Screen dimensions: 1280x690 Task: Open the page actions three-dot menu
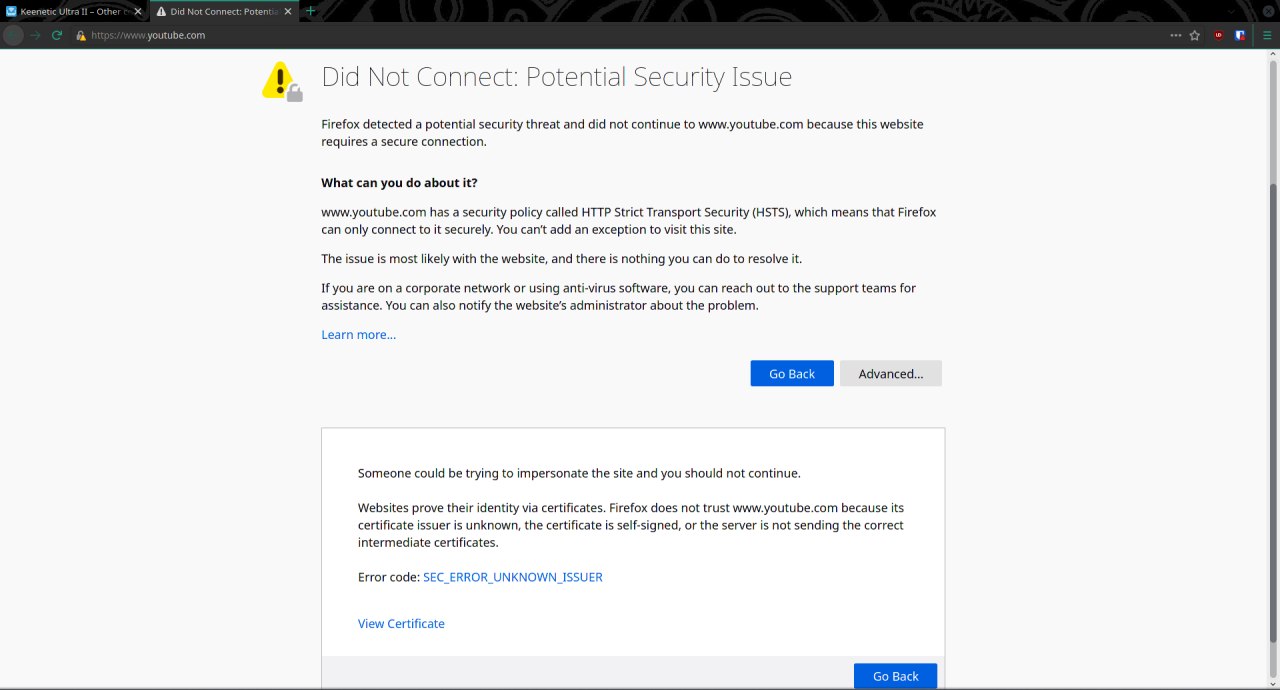pos(1175,35)
